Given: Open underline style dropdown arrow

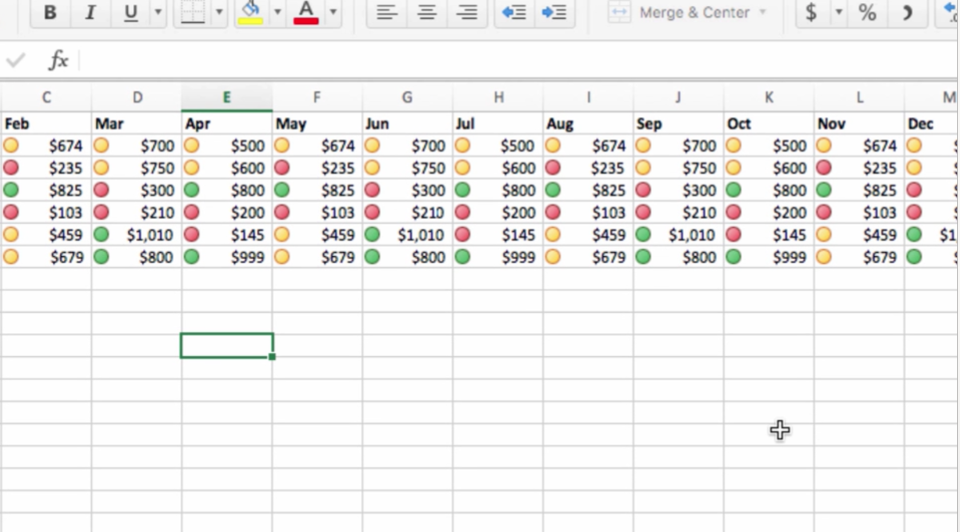Looking at the screenshot, I should 158,12.
